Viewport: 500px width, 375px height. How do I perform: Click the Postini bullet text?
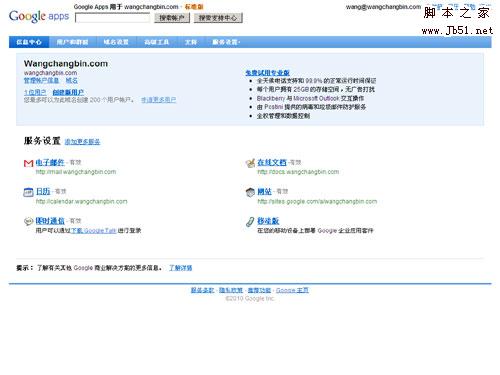point(311,107)
